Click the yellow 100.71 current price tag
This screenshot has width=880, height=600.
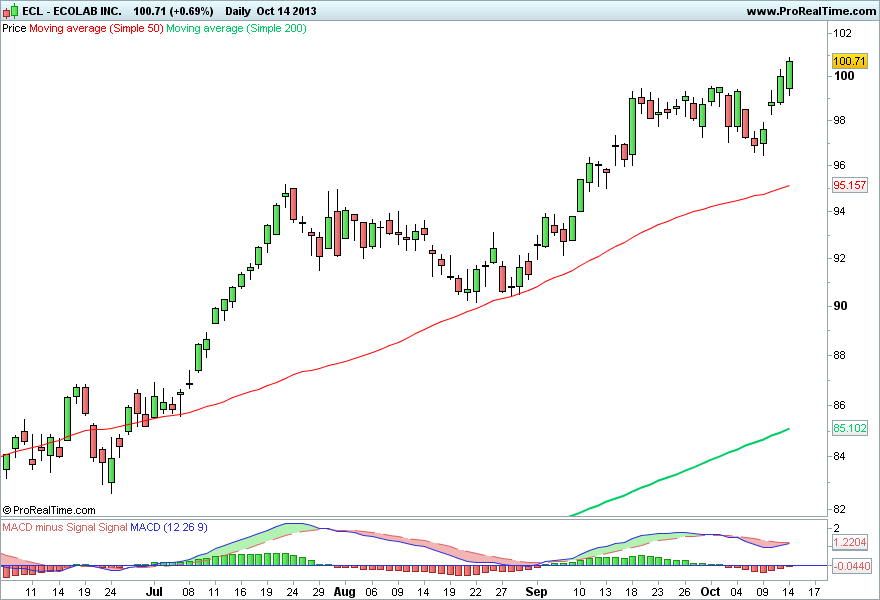tap(849, 61)
